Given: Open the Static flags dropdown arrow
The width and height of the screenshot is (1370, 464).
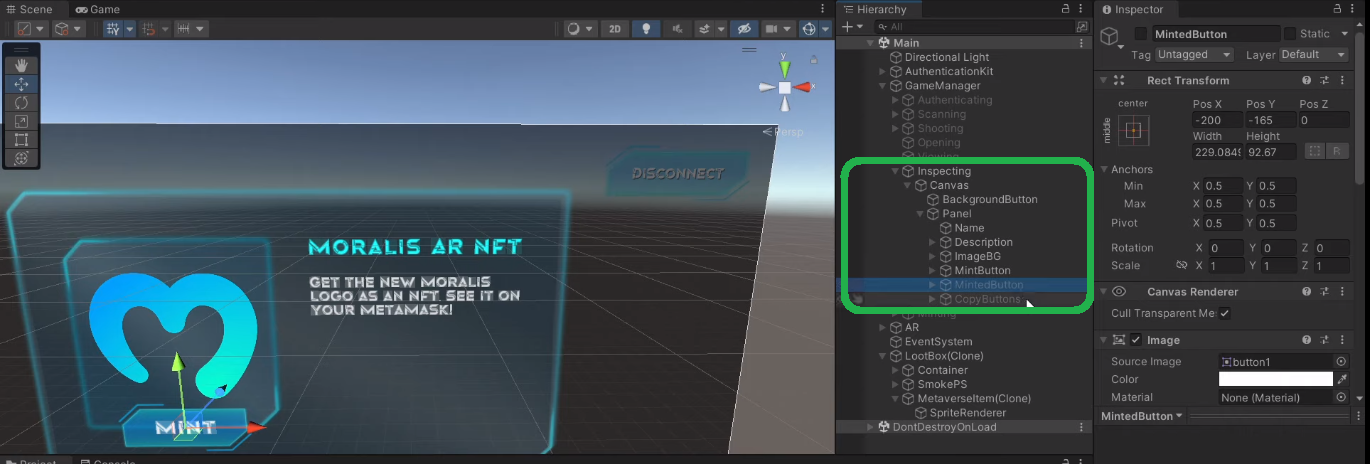Looking at the screenshot, I should [x=1344, y=34].
